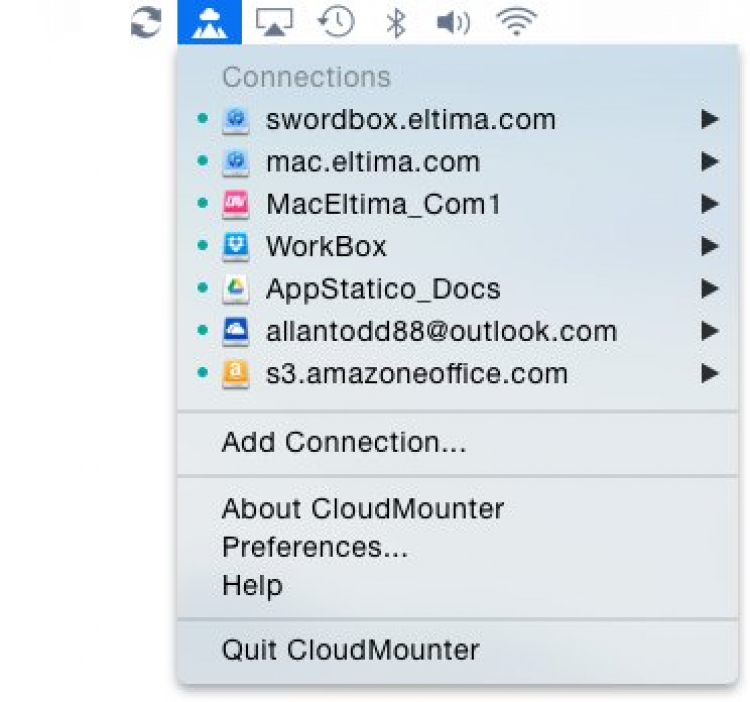
Task: Click the Bluetooth menu bar icon
Action: (x=396, y=22)
